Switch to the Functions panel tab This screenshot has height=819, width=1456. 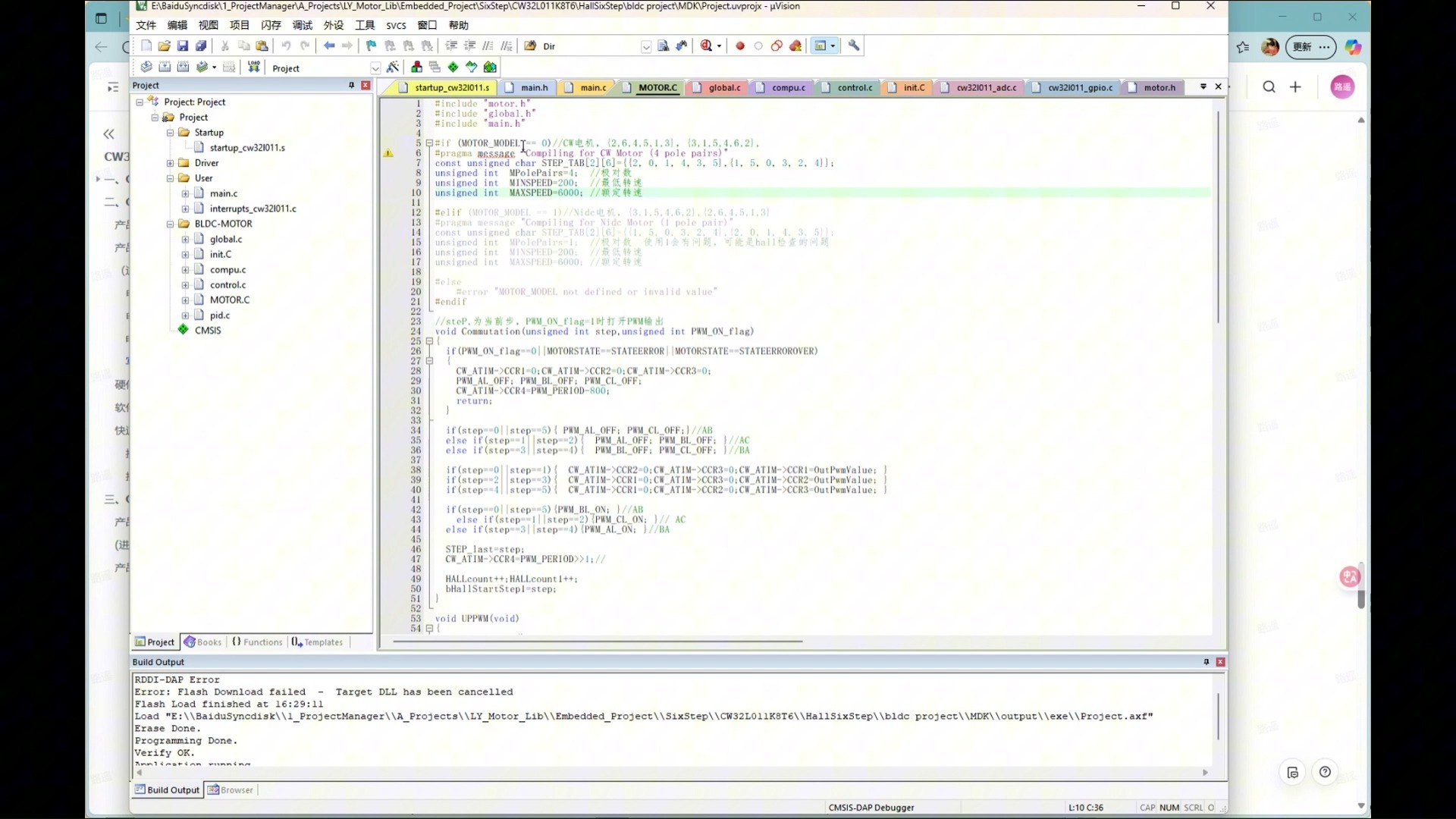257,642
